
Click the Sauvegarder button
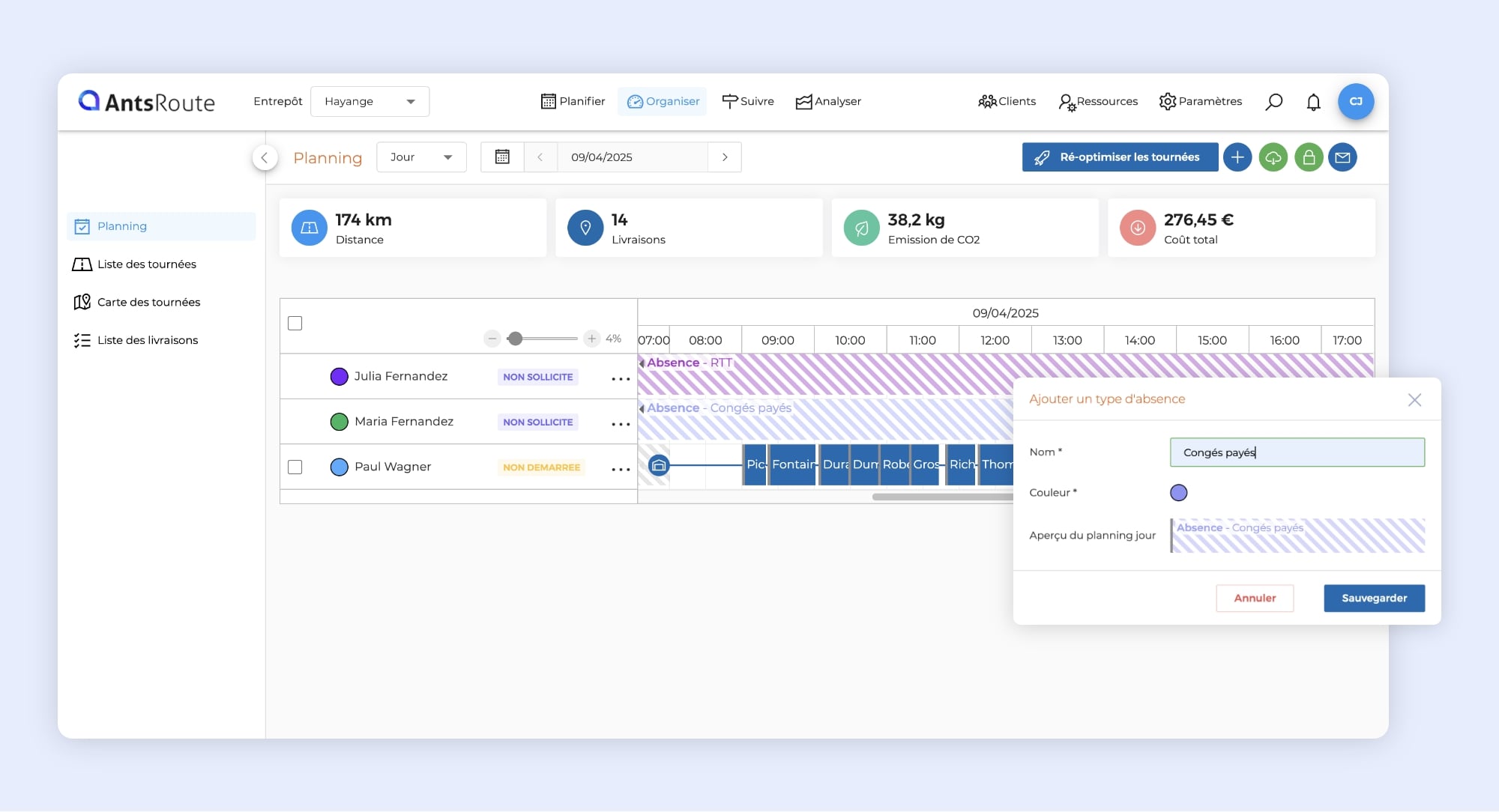pos(1373,598)
